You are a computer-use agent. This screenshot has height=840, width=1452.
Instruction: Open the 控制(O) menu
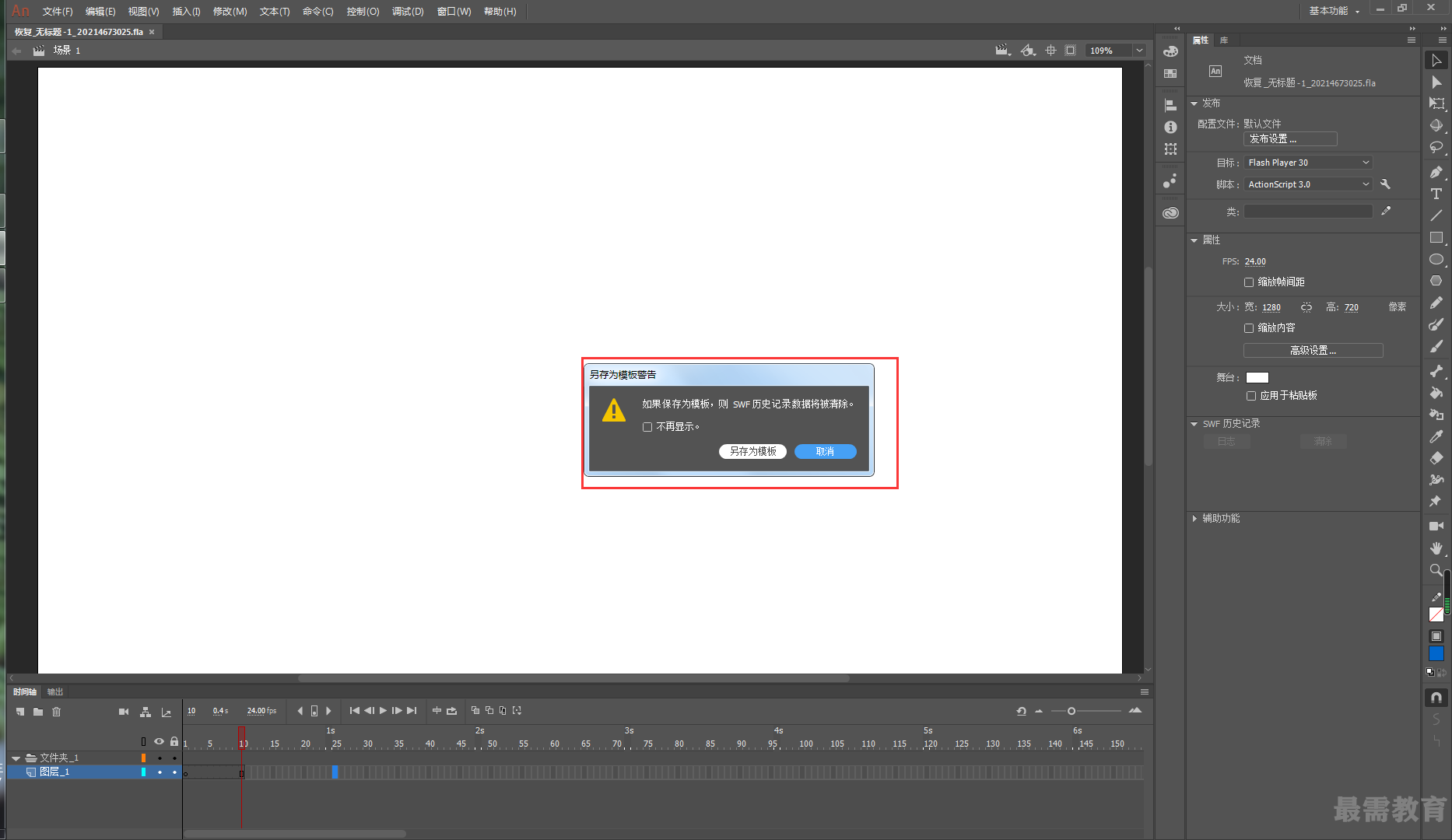click(x=363, y=12)
